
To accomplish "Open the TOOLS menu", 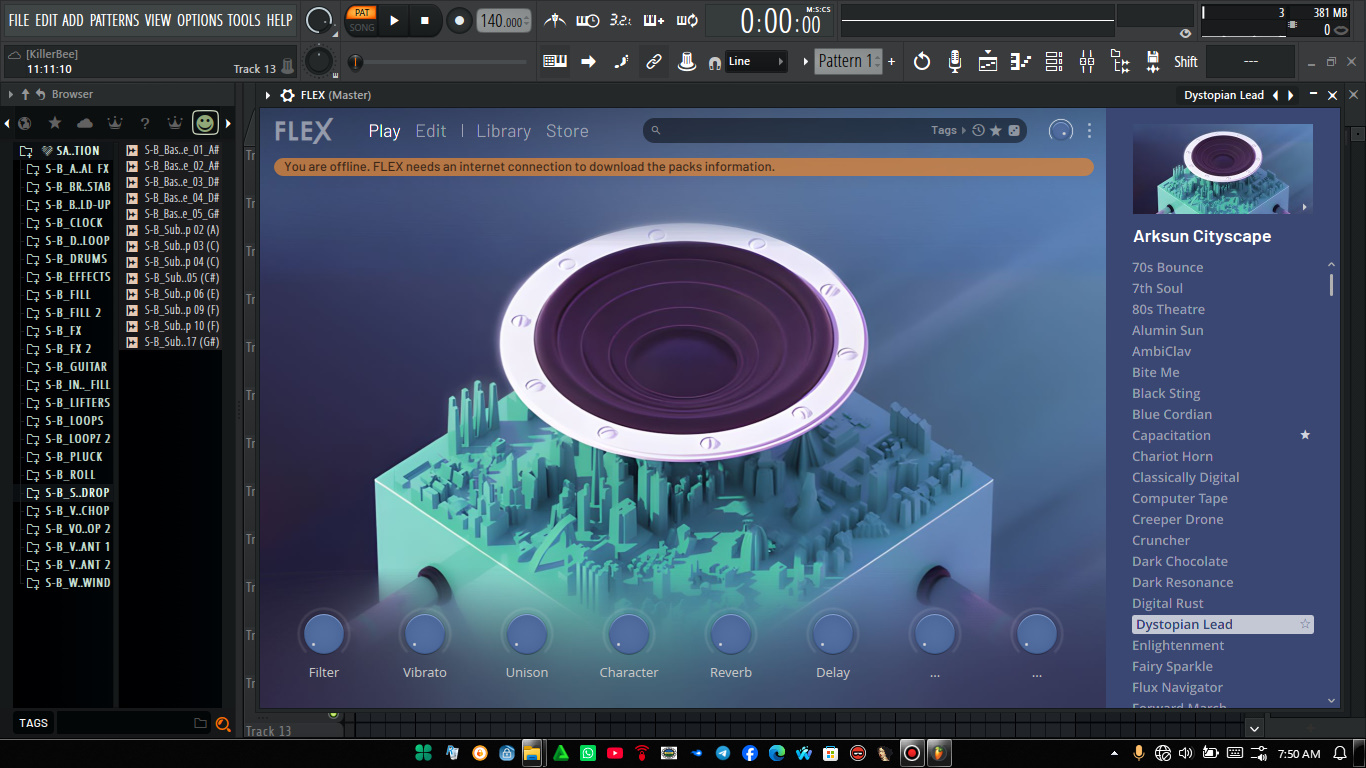I will [244, 20].
